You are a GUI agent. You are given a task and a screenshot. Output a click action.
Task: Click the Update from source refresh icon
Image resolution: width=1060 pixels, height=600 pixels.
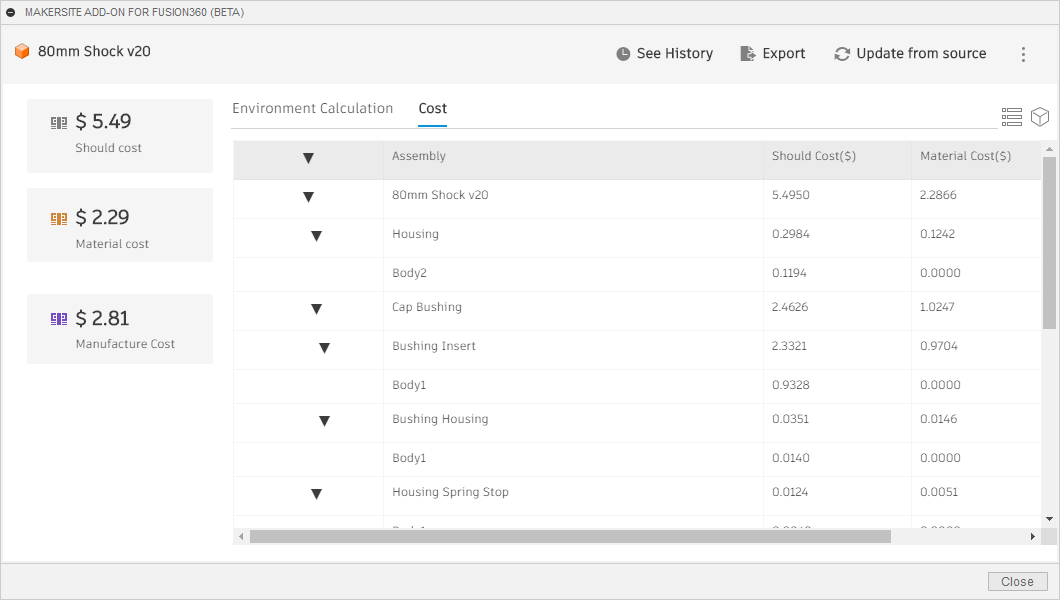(842, 54)
